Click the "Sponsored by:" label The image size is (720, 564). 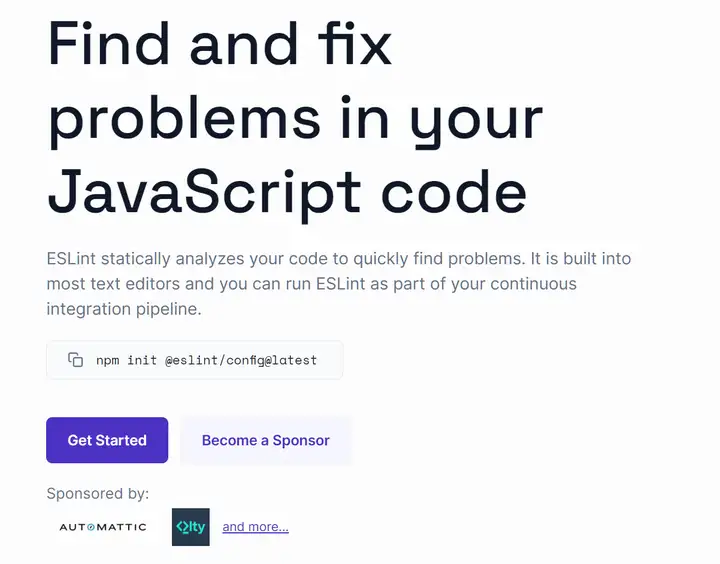pyautogui.click(x=97, y=493)
